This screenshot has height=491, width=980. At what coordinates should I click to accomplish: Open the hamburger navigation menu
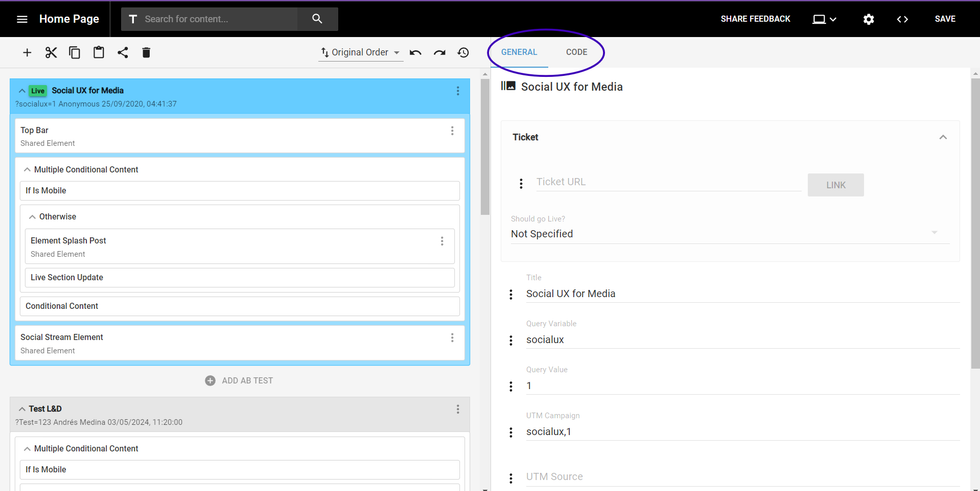tap(22, 19)
